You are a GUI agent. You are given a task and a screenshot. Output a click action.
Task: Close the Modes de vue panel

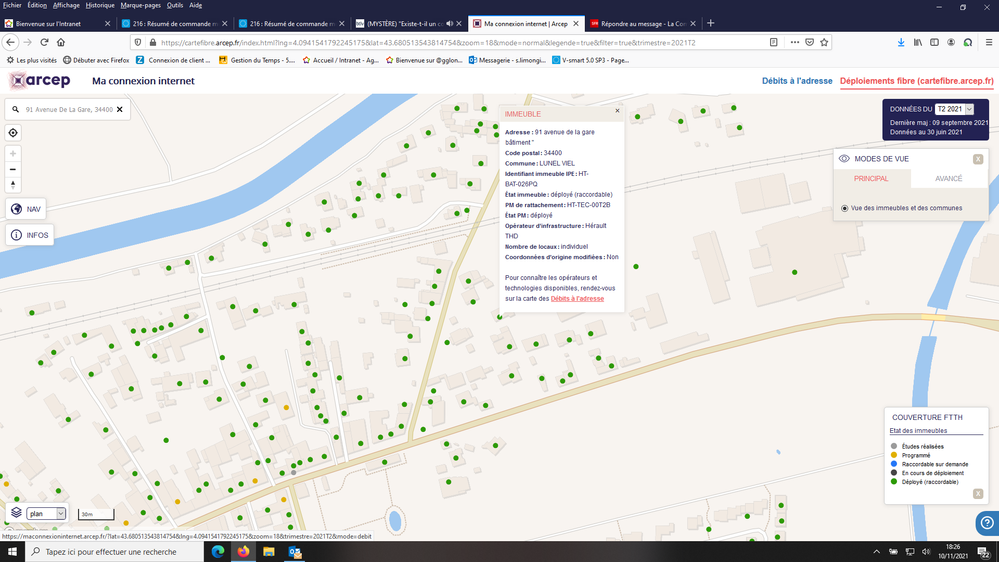tap(978, 159)
